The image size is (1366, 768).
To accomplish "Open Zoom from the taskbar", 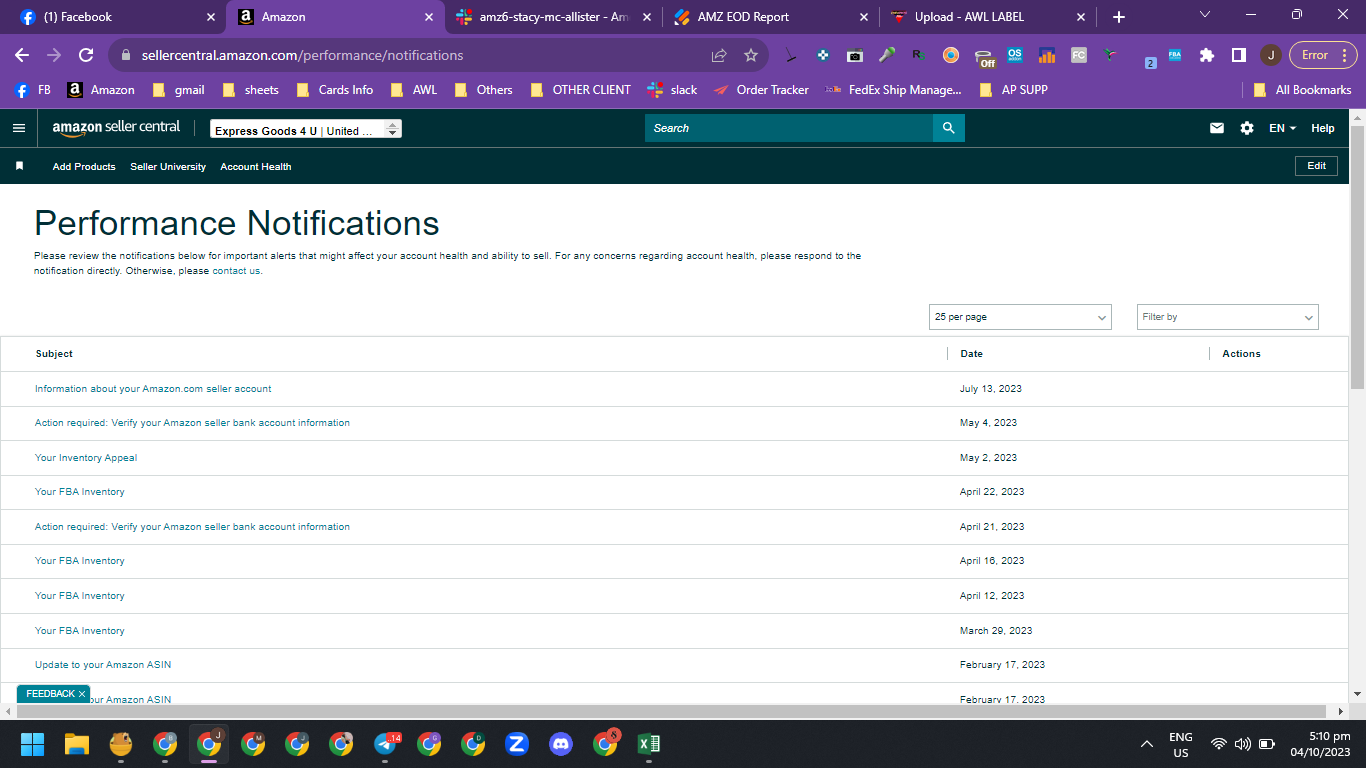I will pyautogui.click(x=517, y=744).
